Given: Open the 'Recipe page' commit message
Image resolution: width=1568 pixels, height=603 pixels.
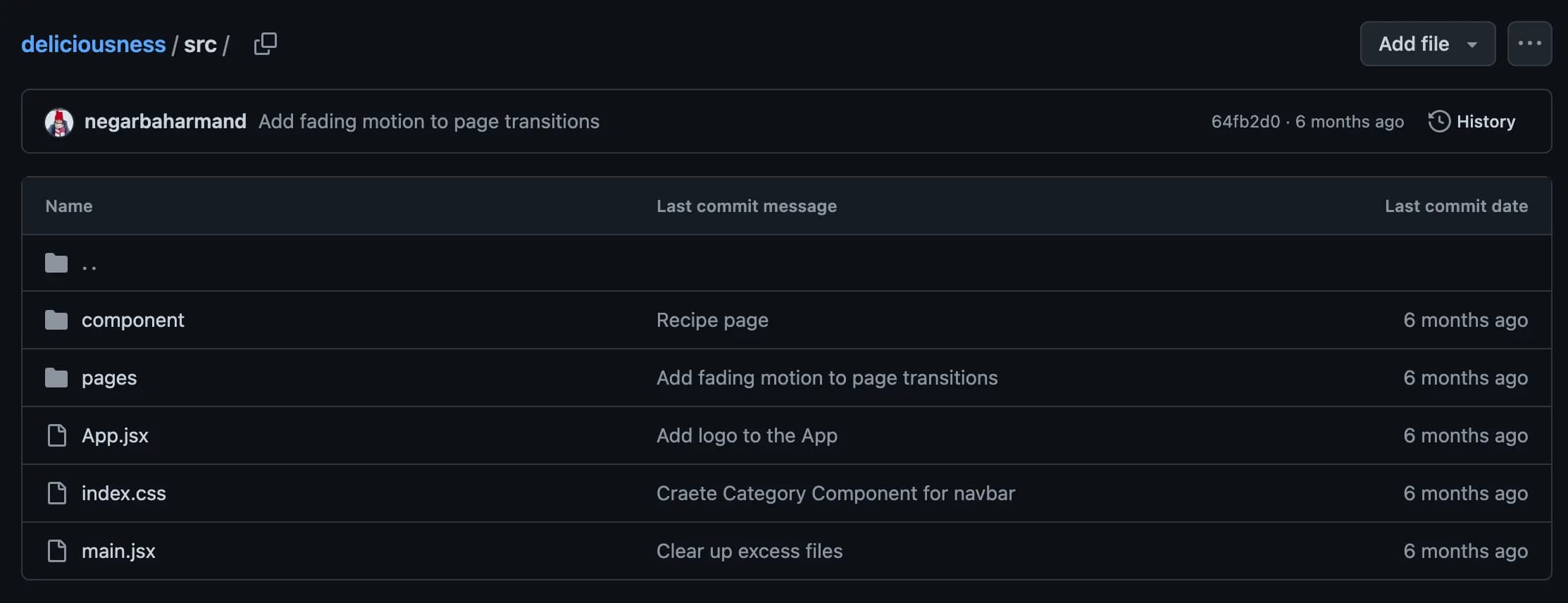Looking at the screenshot, I should pos(712,320).
